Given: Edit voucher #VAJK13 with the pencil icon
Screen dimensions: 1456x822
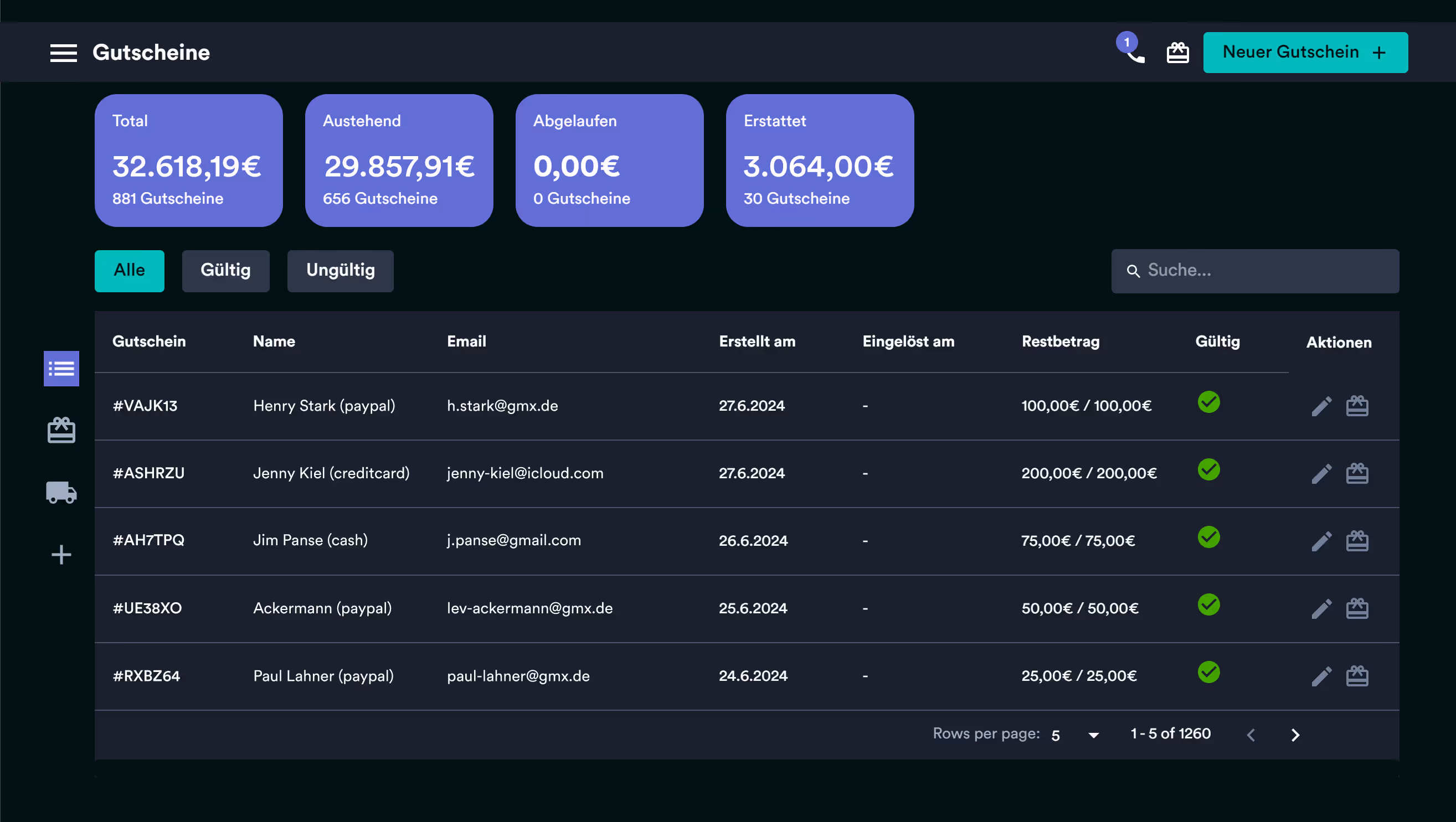Looking at the screenshot, I should 1321,405.
